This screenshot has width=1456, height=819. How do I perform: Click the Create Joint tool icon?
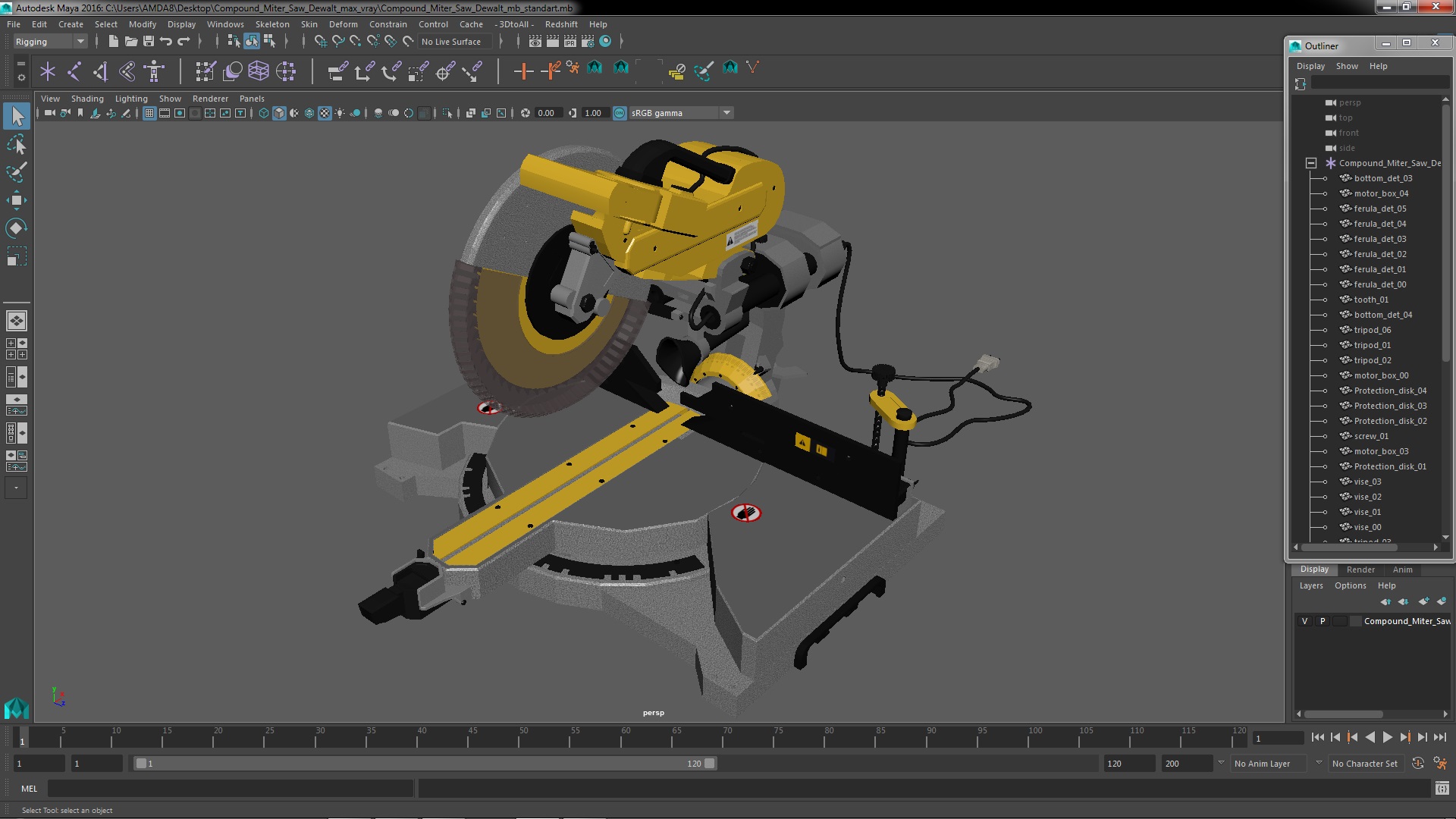click(74, 71)
